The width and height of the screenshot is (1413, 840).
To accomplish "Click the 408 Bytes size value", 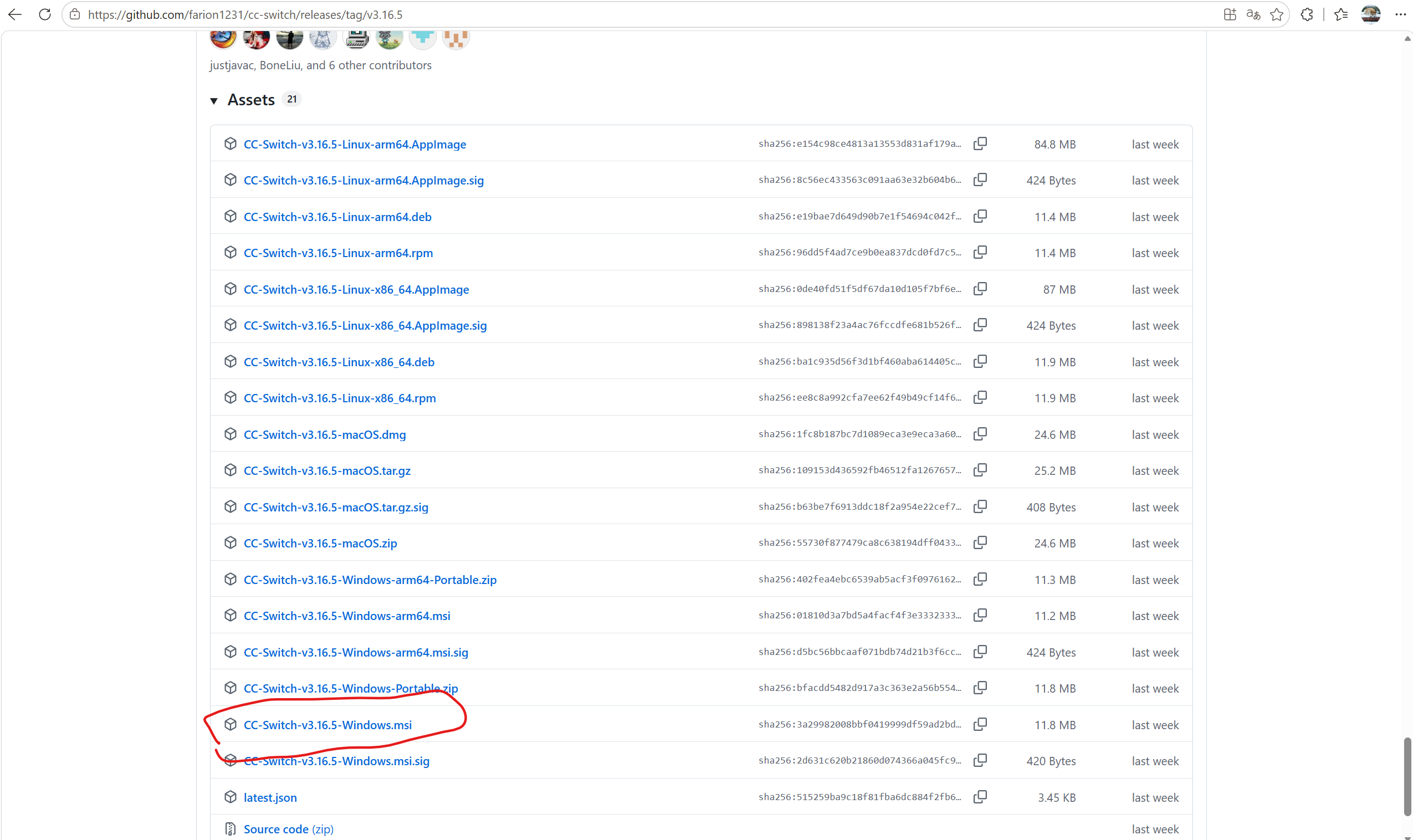I will tap(1051, 507).
